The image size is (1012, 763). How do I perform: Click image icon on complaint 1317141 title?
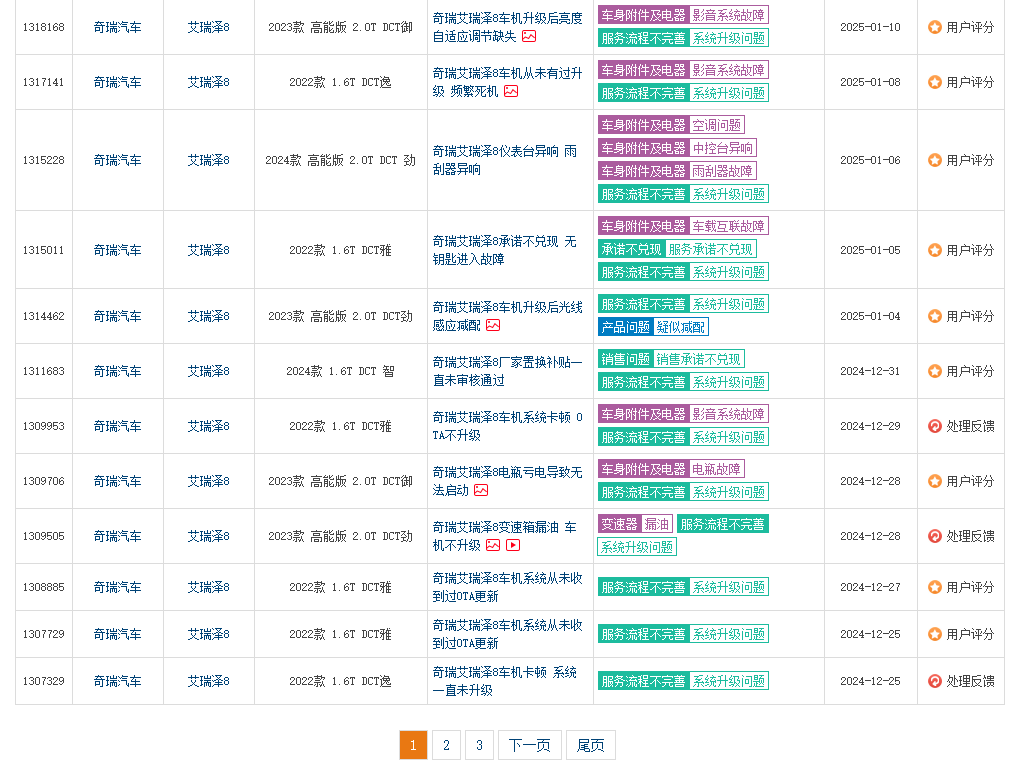coord(511,91)
